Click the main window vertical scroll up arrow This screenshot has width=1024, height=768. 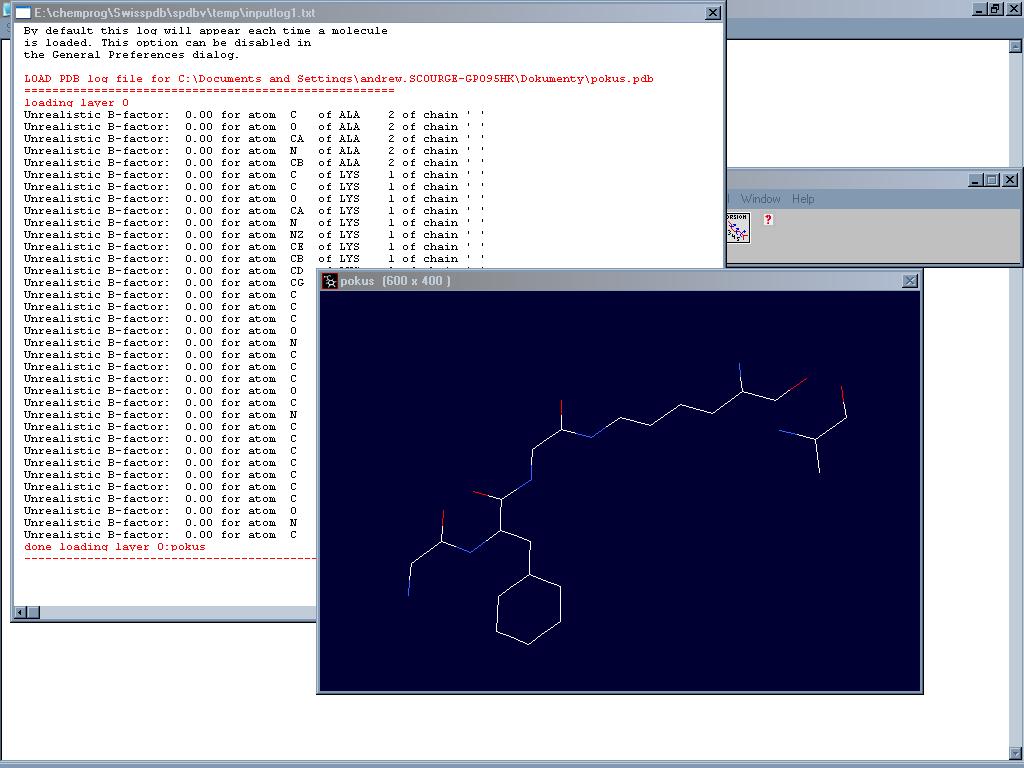[1016, 46]
